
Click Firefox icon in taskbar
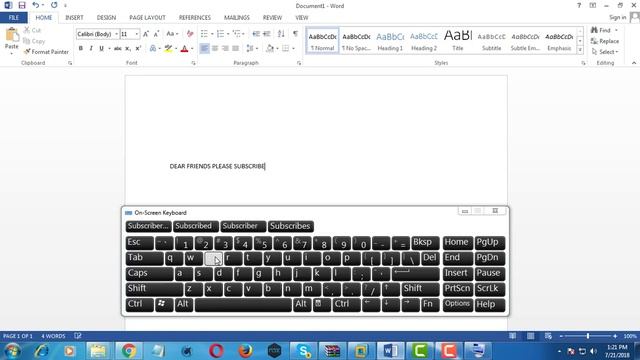coord(245,351)
